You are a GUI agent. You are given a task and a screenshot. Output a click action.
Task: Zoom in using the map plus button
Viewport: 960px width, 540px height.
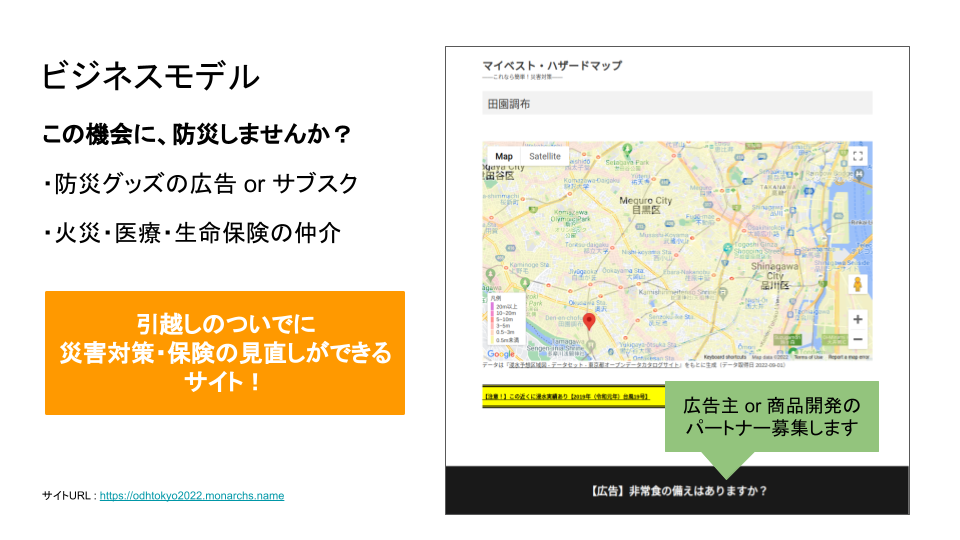click(858, 319)
